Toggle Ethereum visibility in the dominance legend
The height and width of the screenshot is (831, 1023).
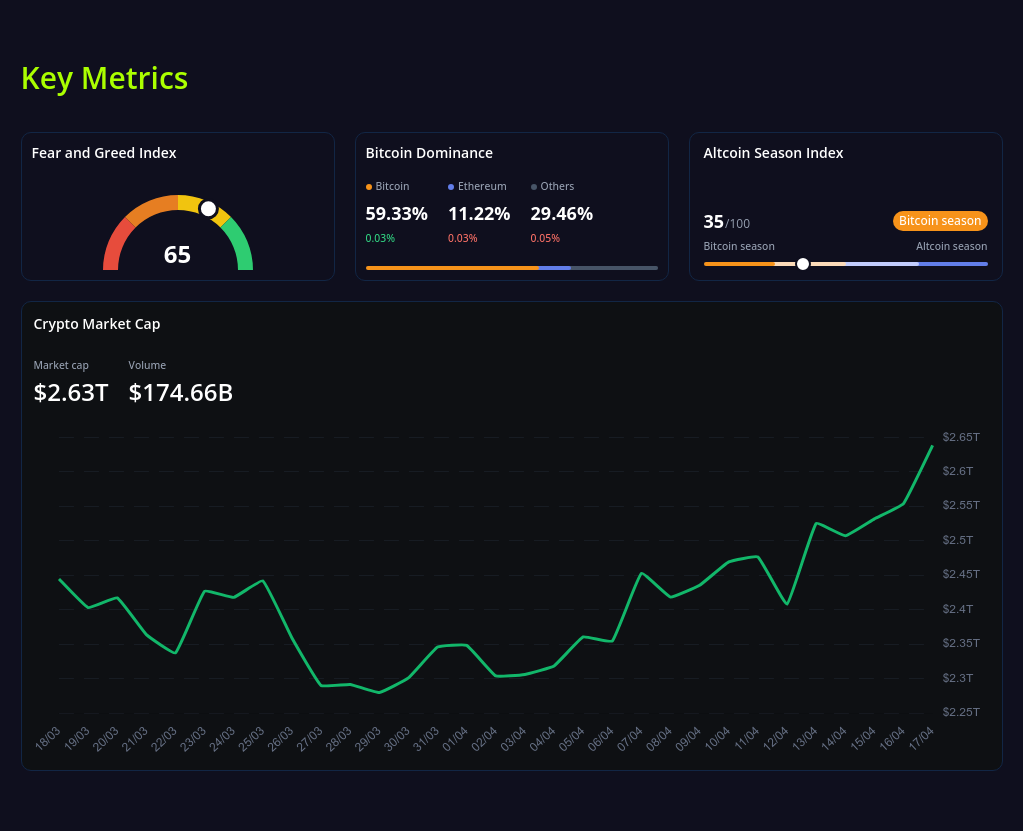point(478,186)
